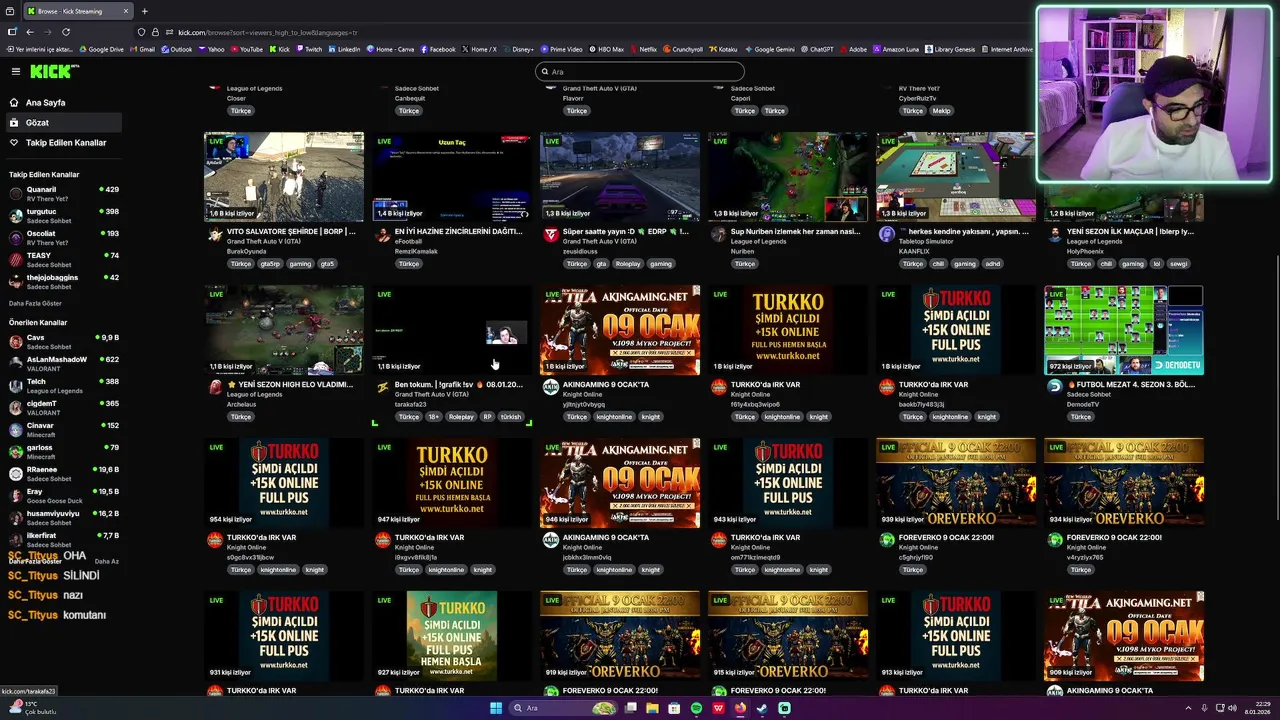Click TEASY channel avatar in sidebar
Image resolution: width=1280 pixels, height=720 pixels.
16,259
